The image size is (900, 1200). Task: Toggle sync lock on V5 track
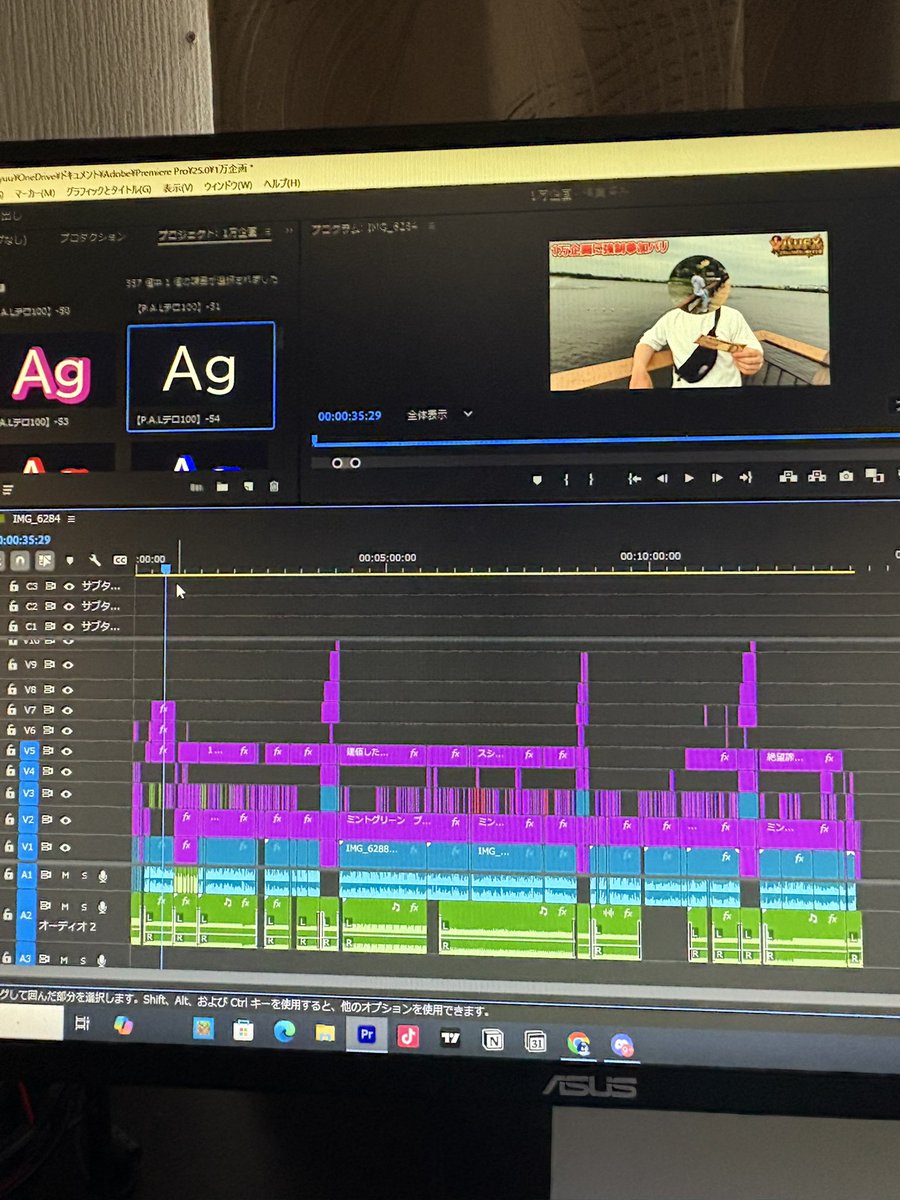coord(49,750)
